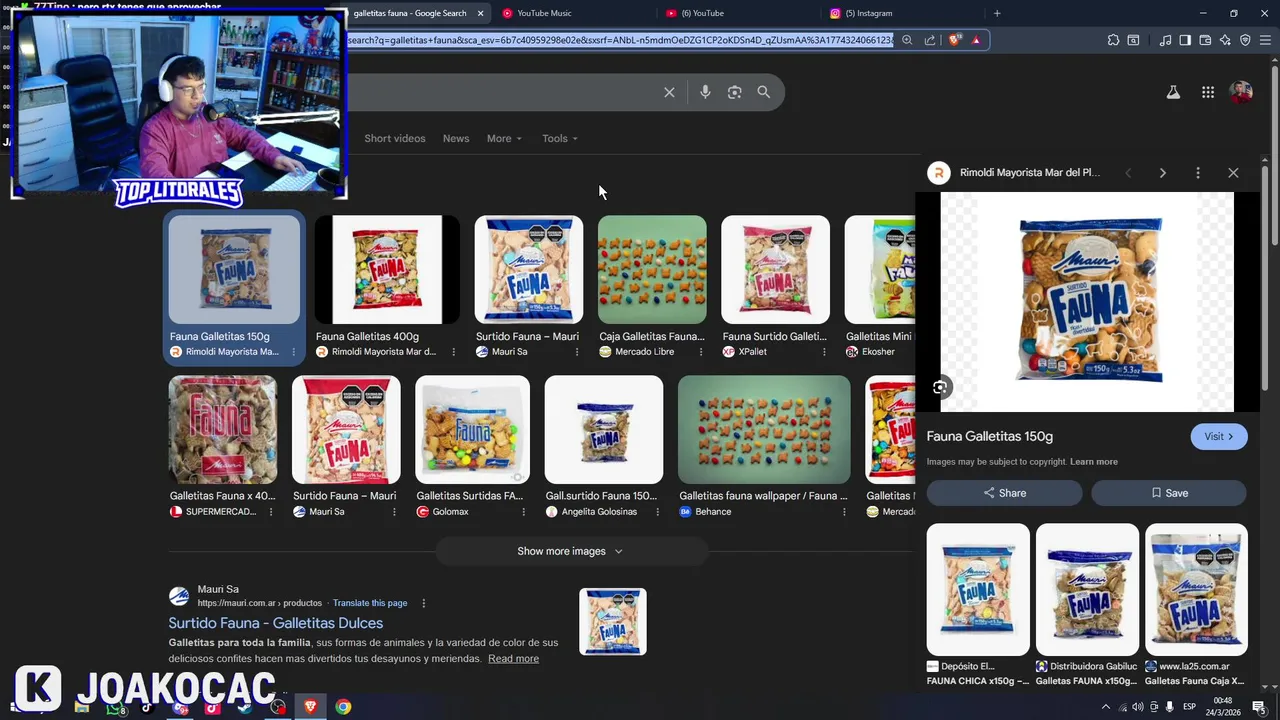Image resolution: width=1280 pixels, height=720 pixels.
Task: Click the SUPERMERCADO Galletitas Fauna x 40 thumbnail
Action: click(x=222, y=430)
